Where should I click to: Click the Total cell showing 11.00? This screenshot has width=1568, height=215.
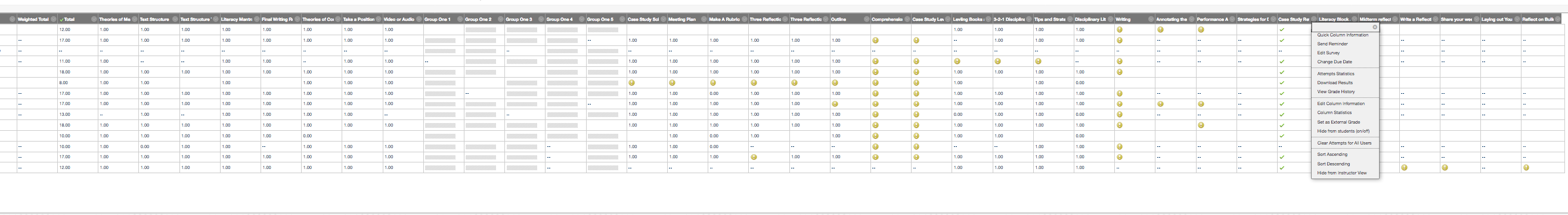click(x=64, y=62)
